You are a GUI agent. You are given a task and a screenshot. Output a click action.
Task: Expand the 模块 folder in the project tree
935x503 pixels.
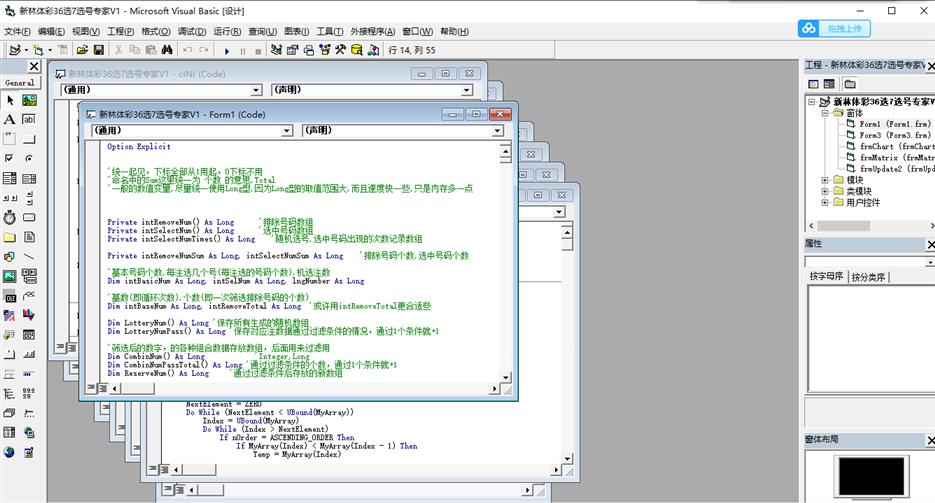tap(825, 180)
